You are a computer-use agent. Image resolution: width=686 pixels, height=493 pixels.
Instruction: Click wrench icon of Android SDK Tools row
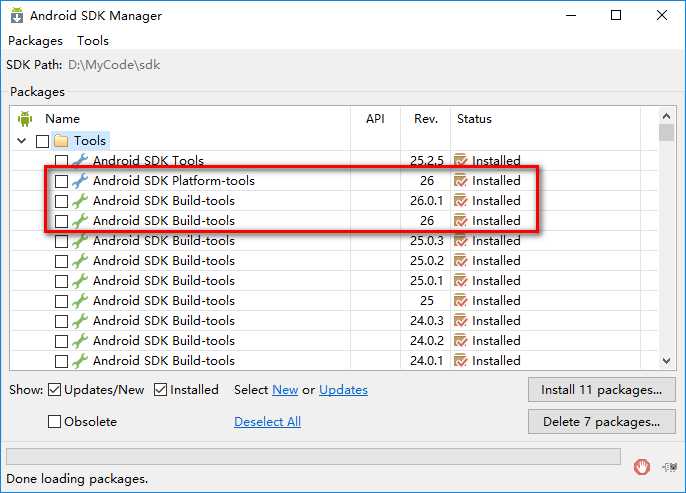click(80, 161)
